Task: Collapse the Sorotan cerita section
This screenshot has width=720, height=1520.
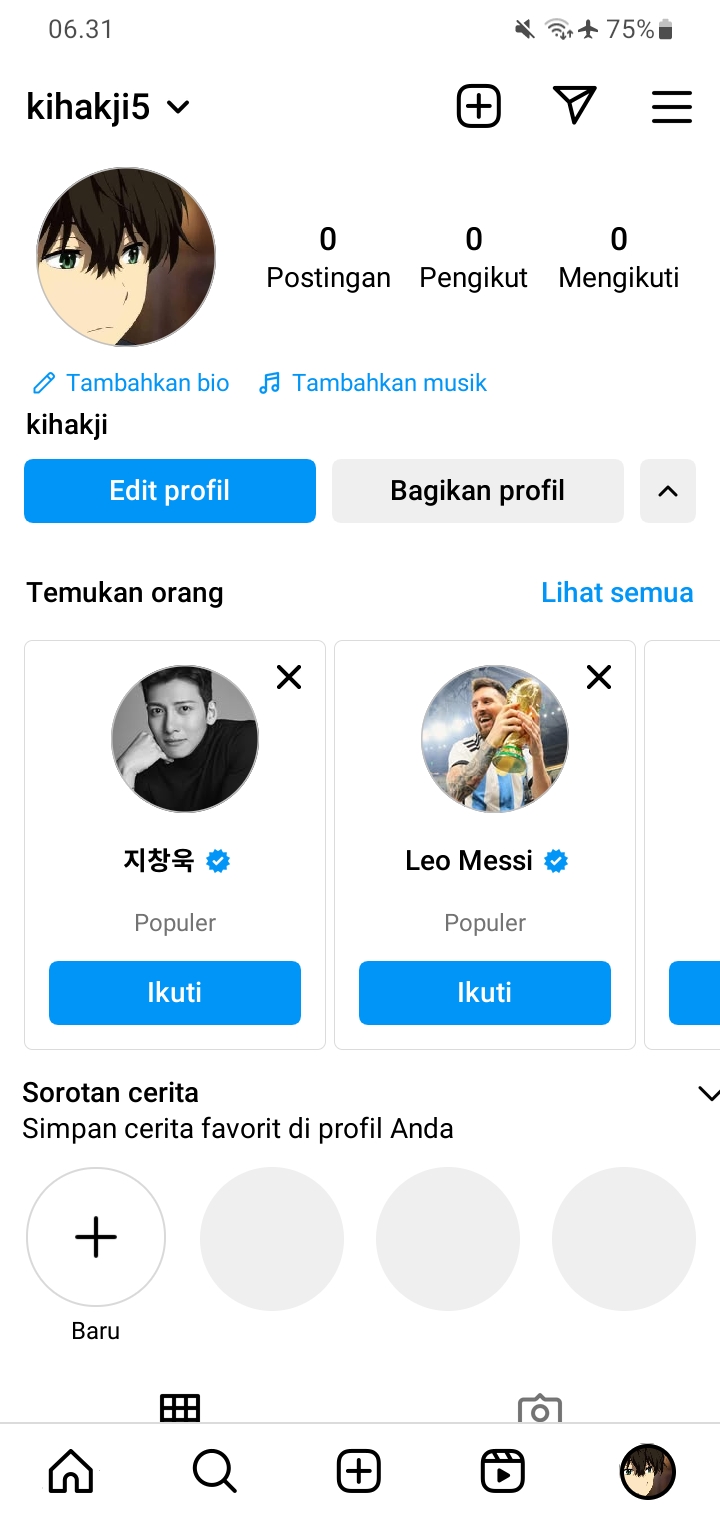Action: coord(707,1094)
